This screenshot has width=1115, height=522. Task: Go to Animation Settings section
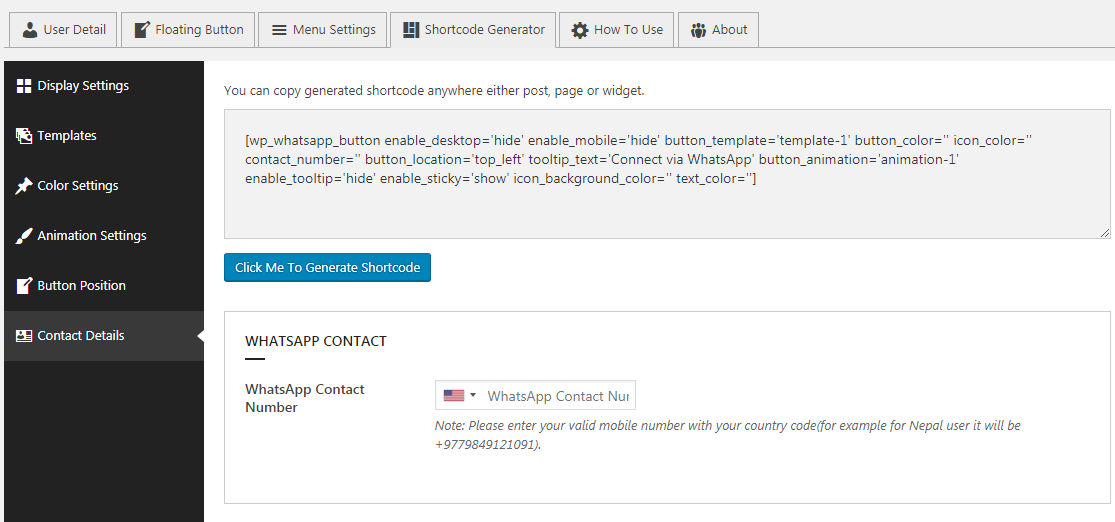point(104,235)
